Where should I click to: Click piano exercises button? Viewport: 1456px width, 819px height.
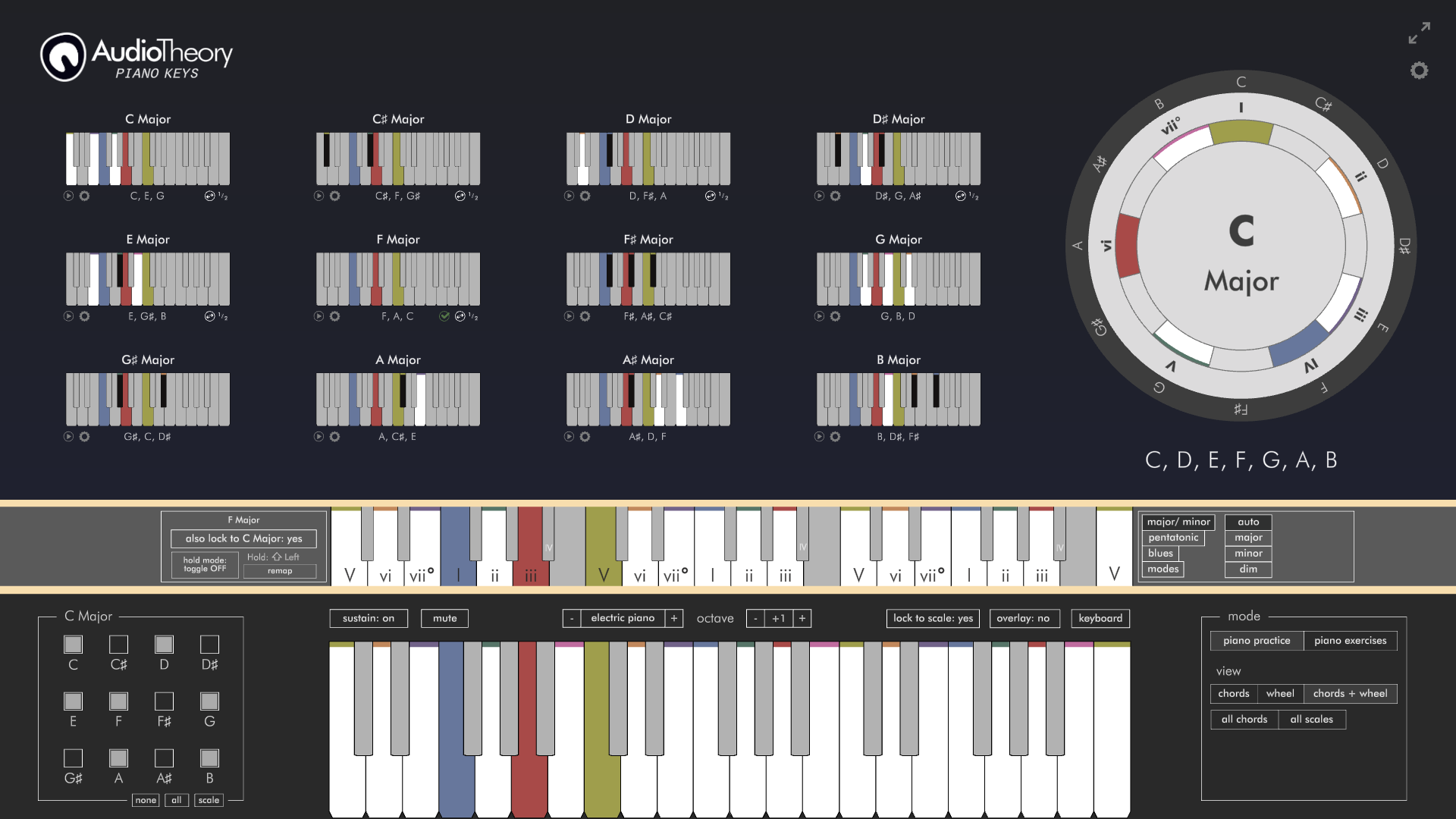click(x=1350, y=640)
